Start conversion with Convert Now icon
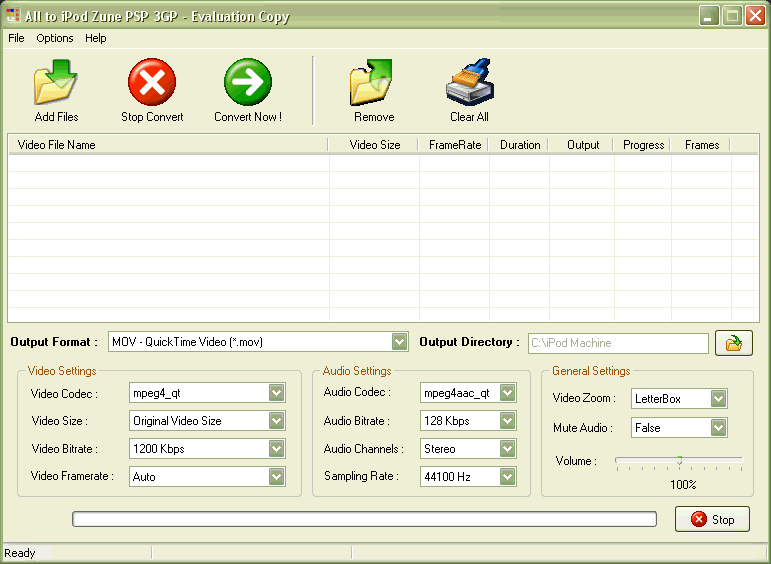The width and height of the screenshot is (771, 564). 248,84
